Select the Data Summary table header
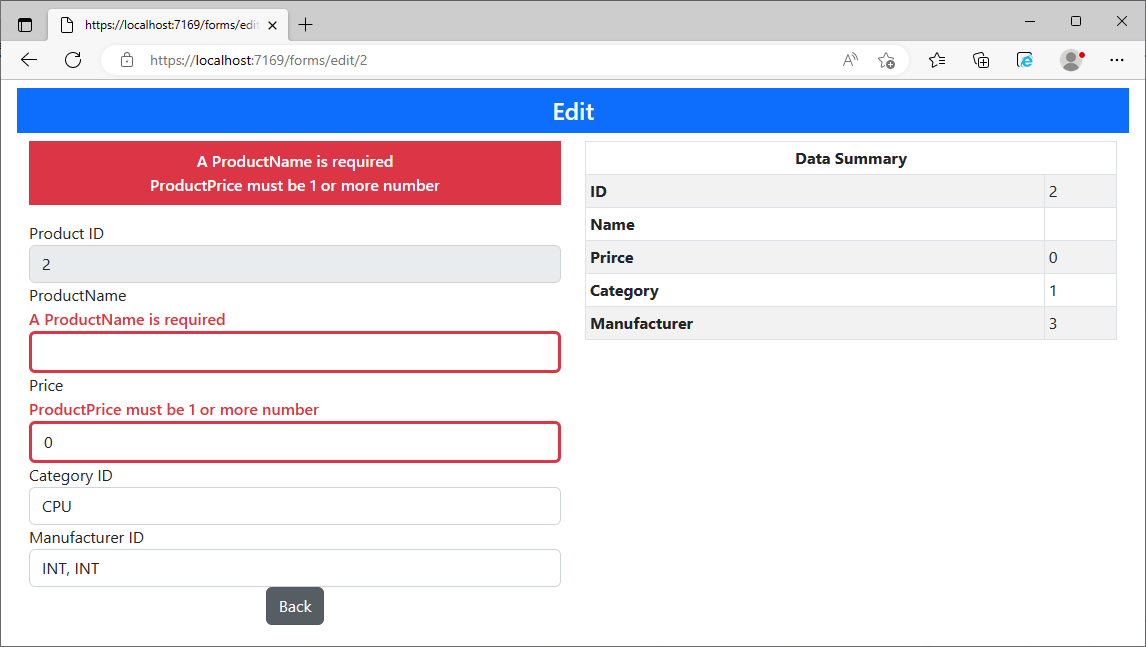The image size is (1146, 647). 850,158
